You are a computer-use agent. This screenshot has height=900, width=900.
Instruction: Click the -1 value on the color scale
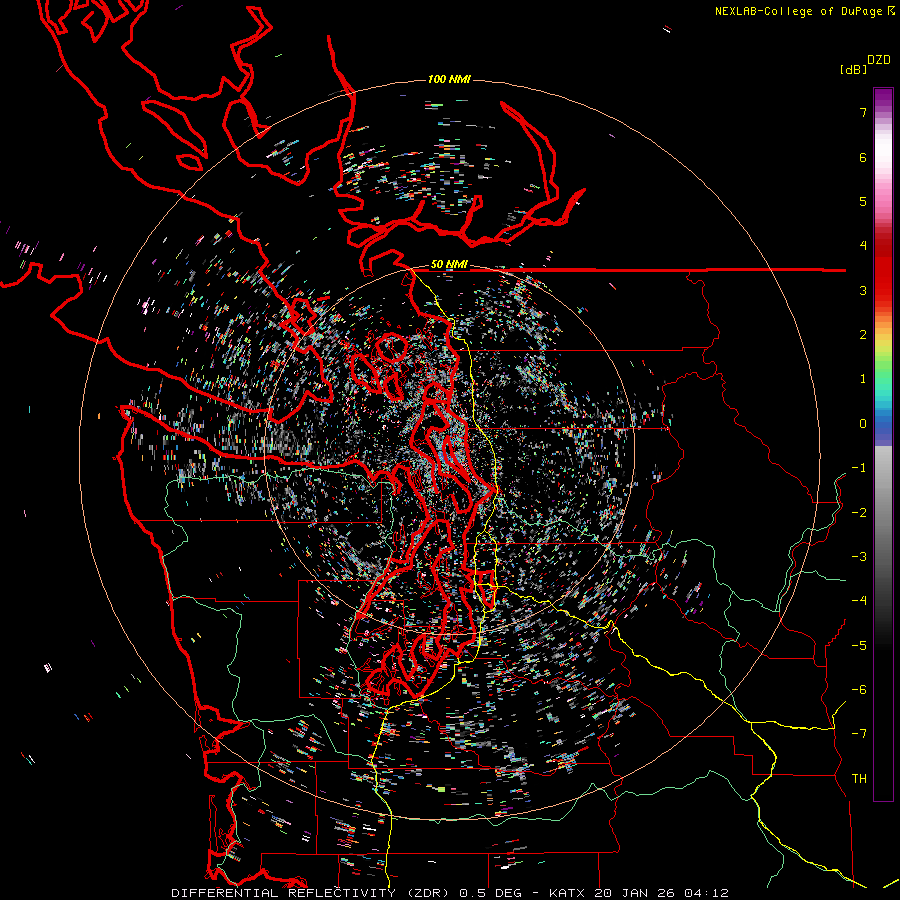[859, 468]
